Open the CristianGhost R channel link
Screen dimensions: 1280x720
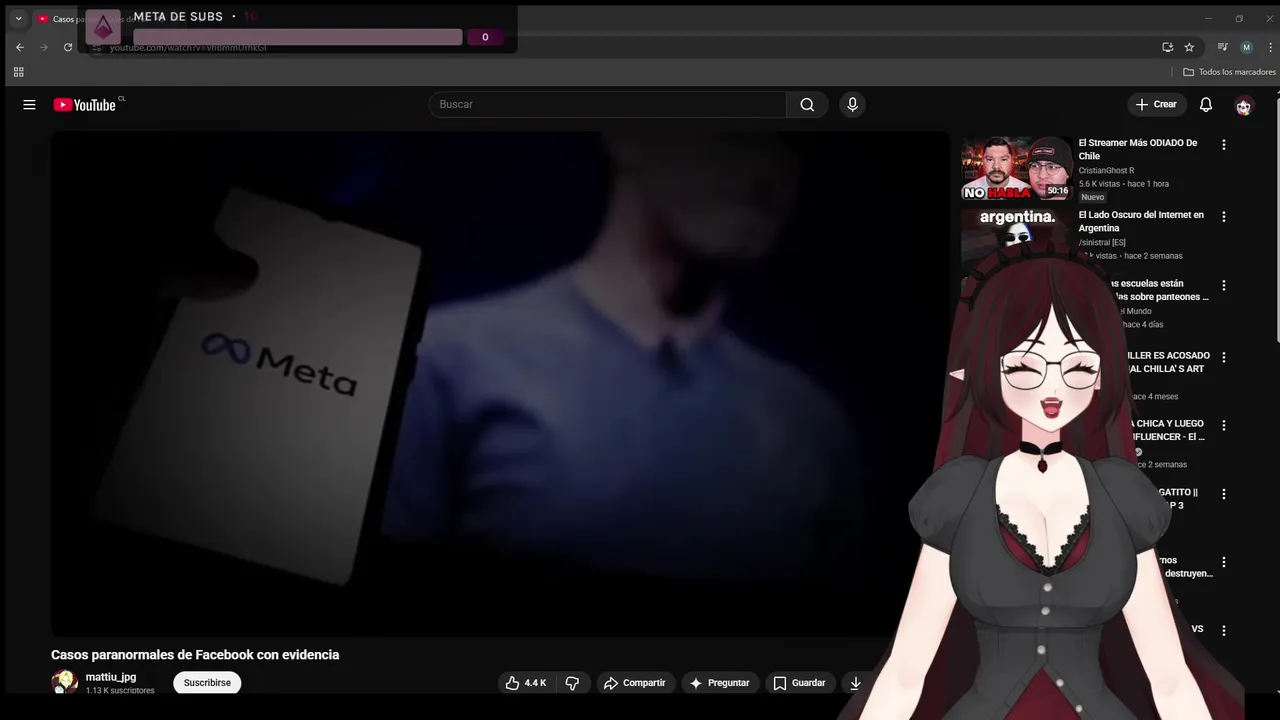pyautogui.click(x=1106, y=171)
